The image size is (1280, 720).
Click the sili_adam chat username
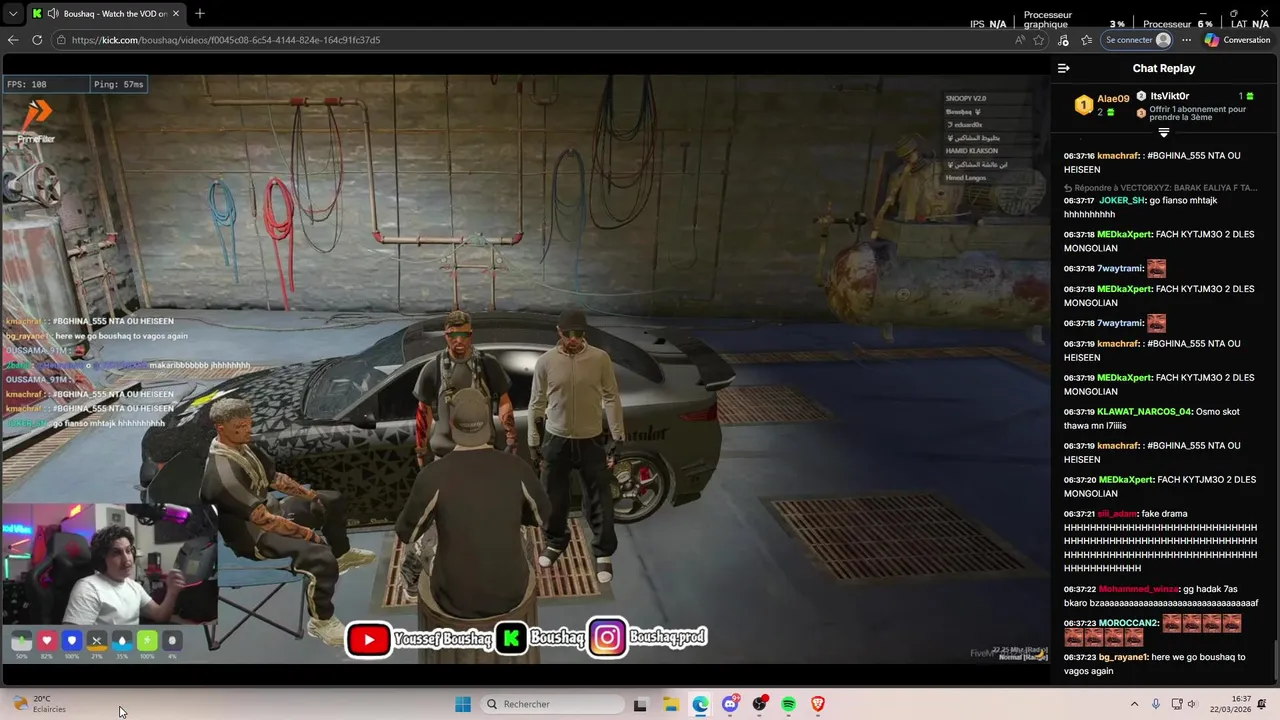[1117, 514]
